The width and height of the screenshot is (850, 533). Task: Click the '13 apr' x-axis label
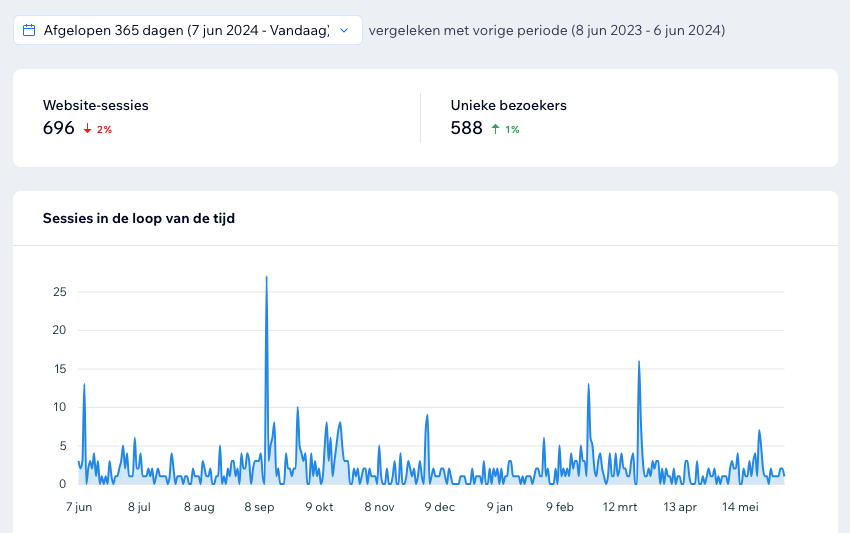click(x=680, y=507)
